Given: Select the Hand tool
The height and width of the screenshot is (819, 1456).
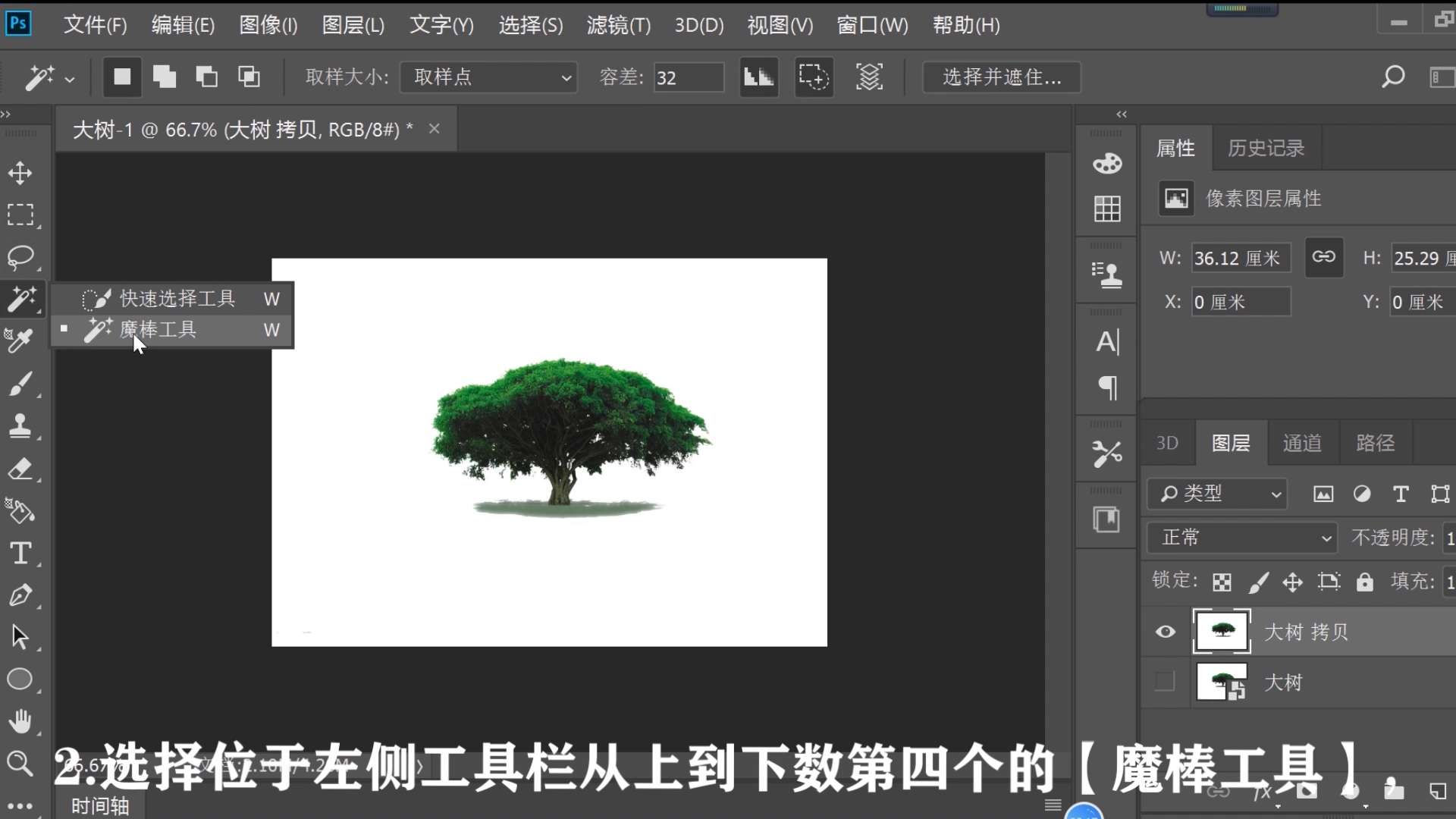Looking at the screenshot, I should click(20, 721).
